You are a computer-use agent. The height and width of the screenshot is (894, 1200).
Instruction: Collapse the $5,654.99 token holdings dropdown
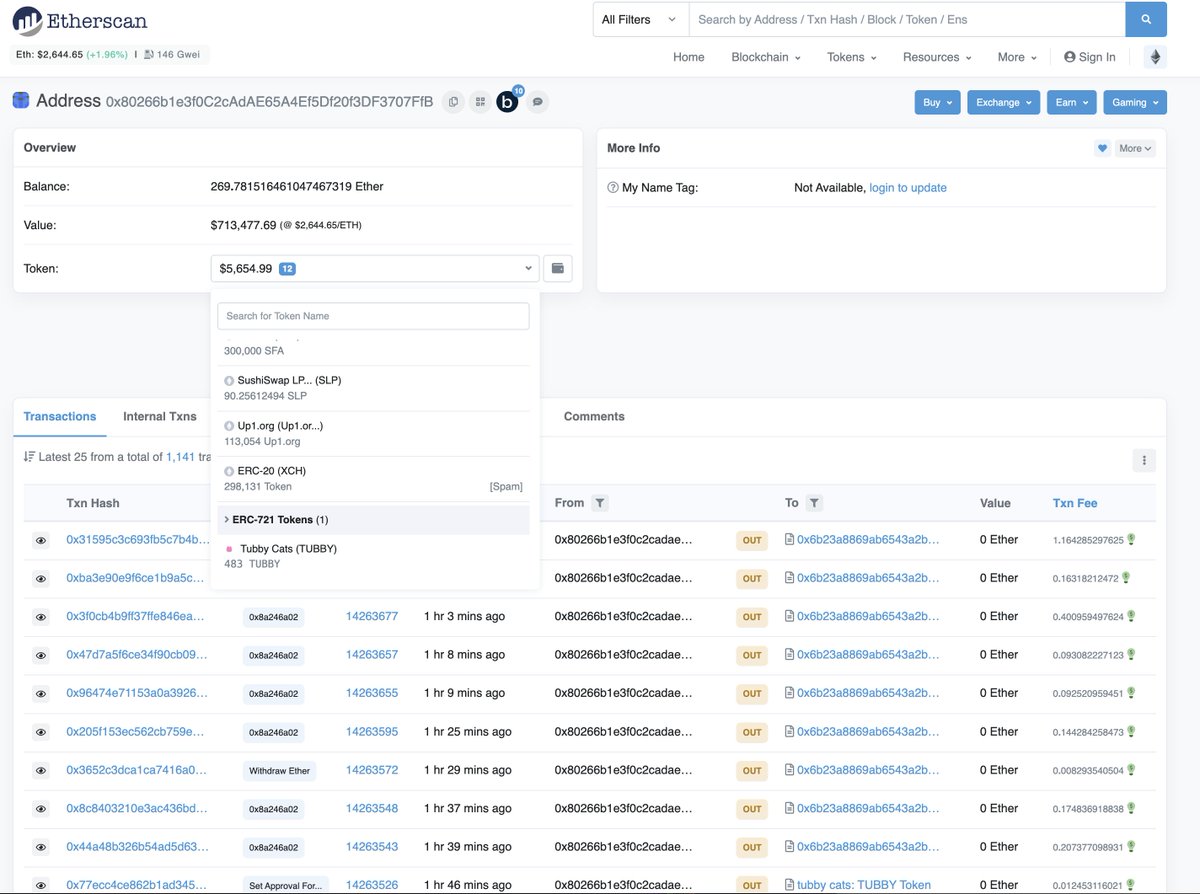(x=375, y=268)
